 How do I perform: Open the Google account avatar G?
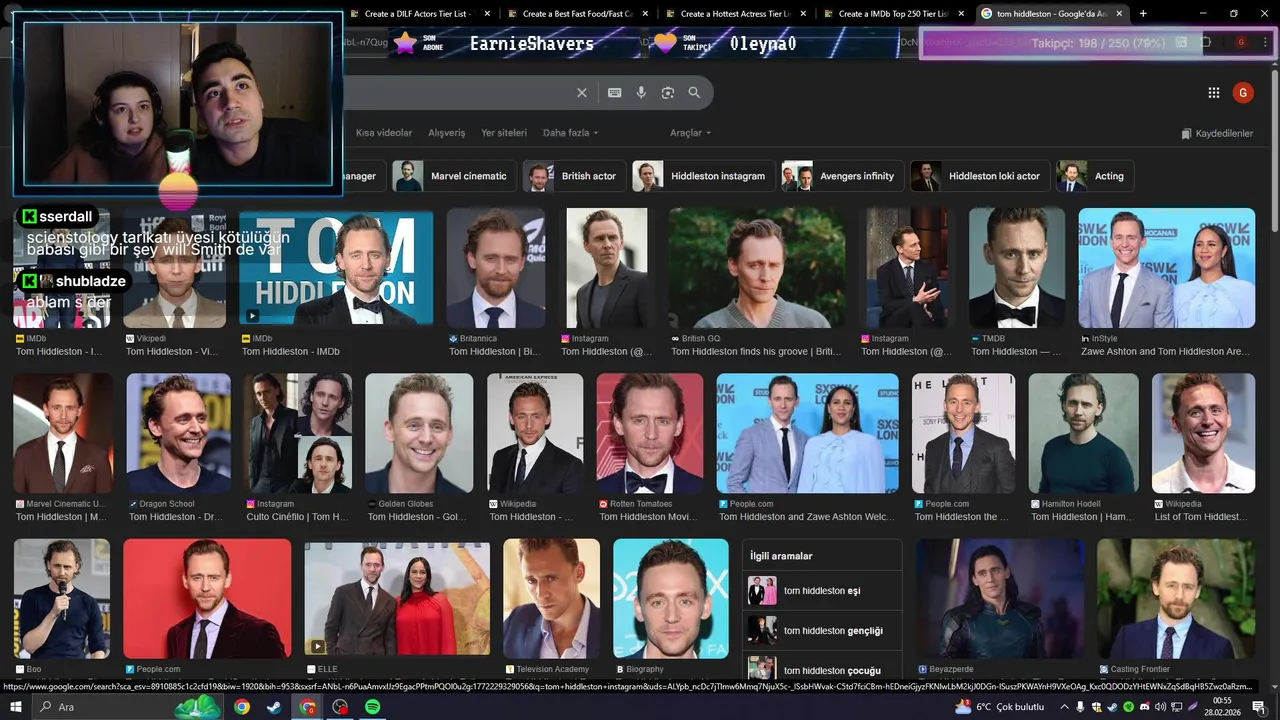click(1243, 93)
